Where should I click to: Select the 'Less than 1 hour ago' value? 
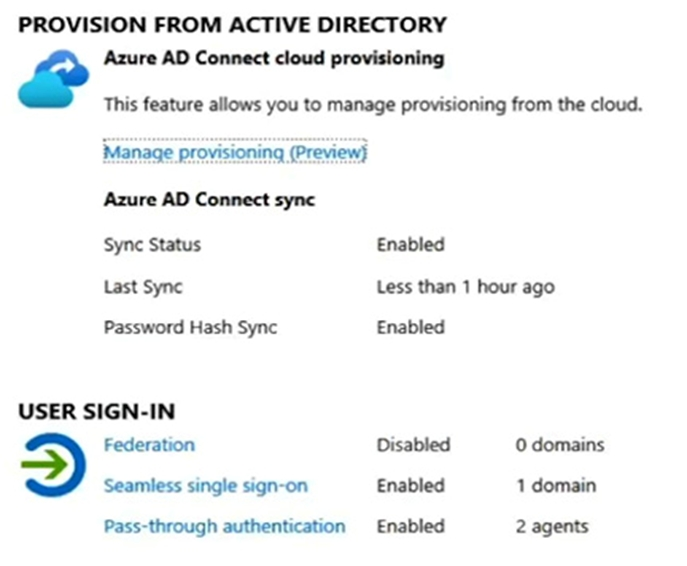pos(466,287)
